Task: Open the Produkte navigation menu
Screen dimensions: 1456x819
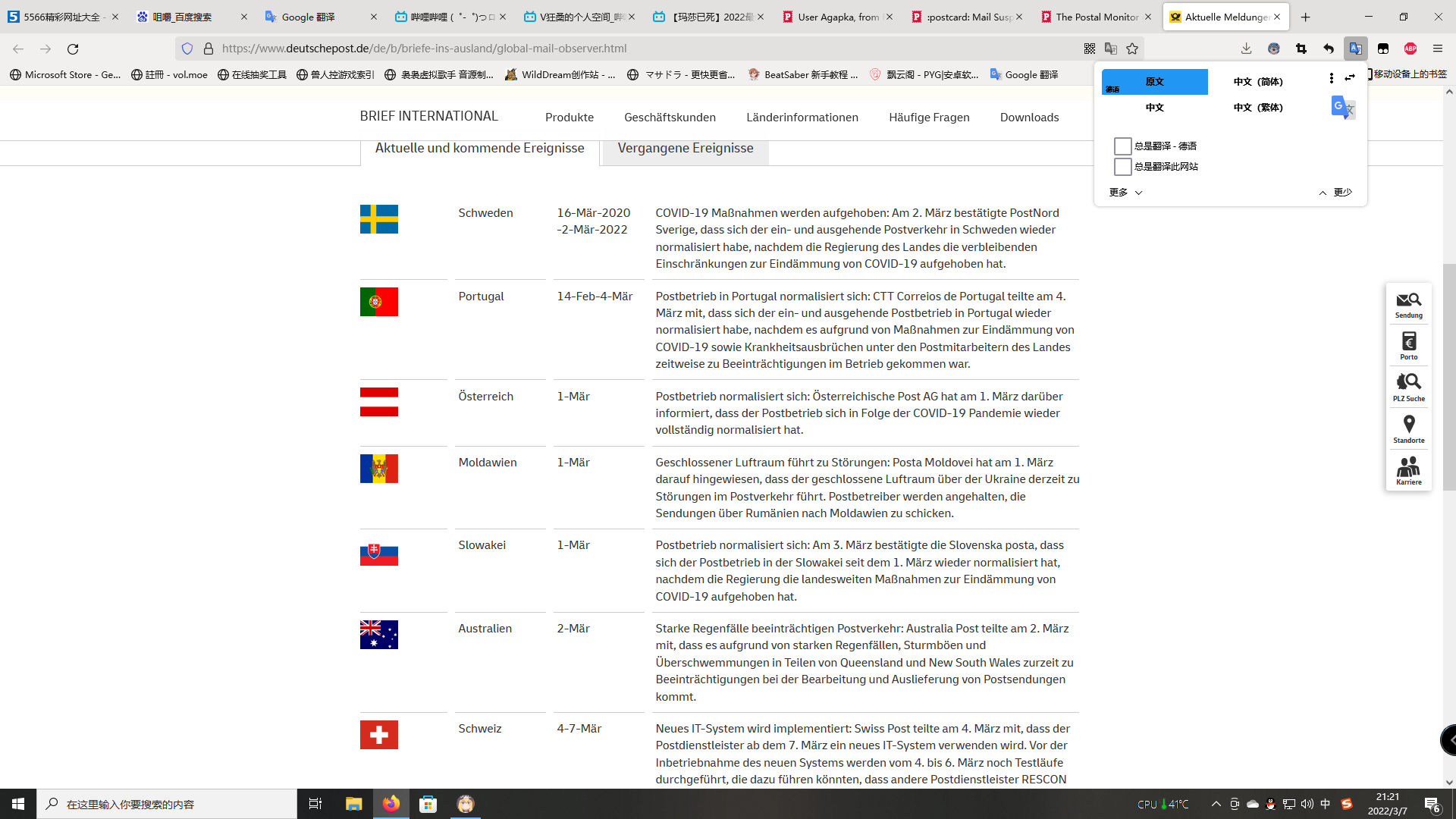Action: pyautogui.click(x=570, y=118)
